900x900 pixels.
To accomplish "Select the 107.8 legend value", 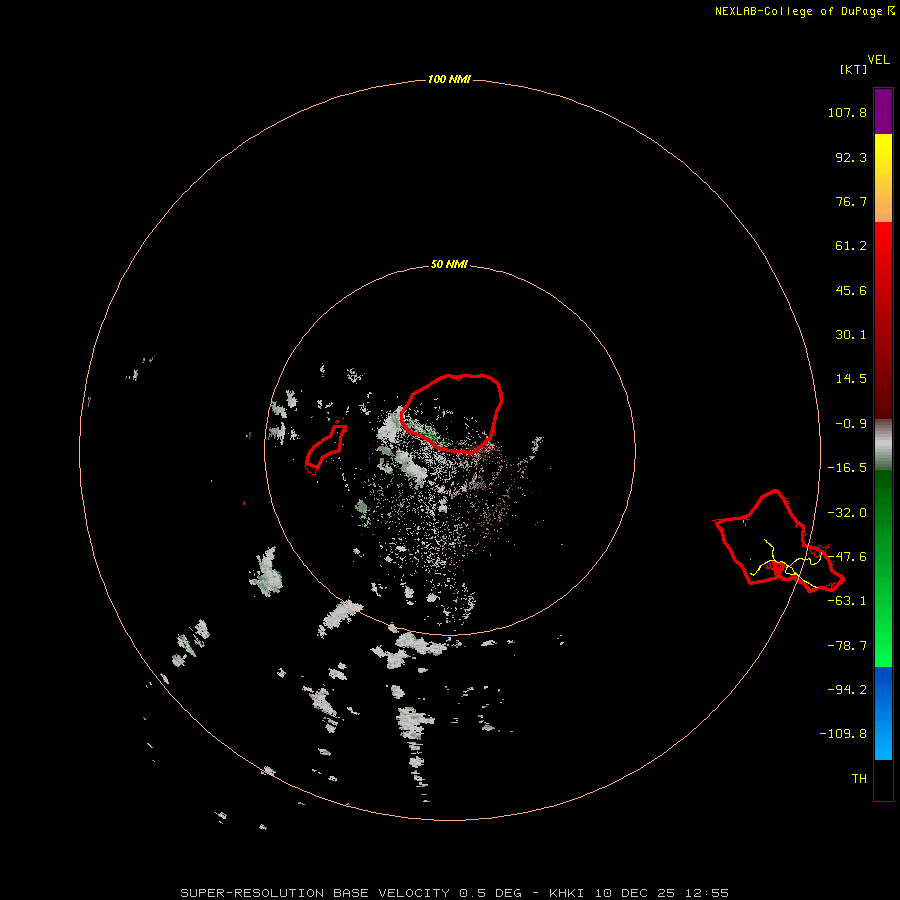I will (x=847, y=112).
